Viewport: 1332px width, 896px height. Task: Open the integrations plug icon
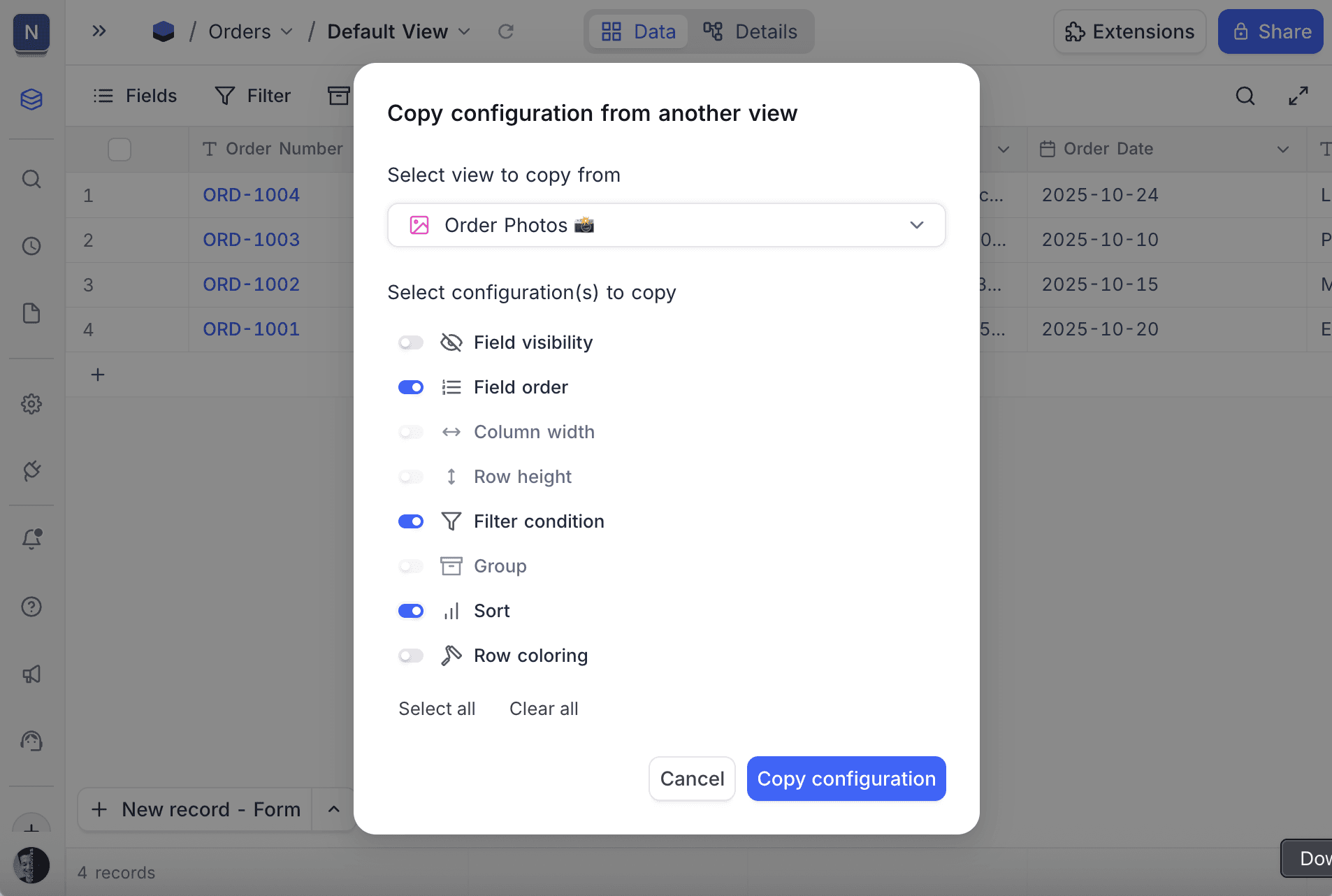[x=31, y=471]
